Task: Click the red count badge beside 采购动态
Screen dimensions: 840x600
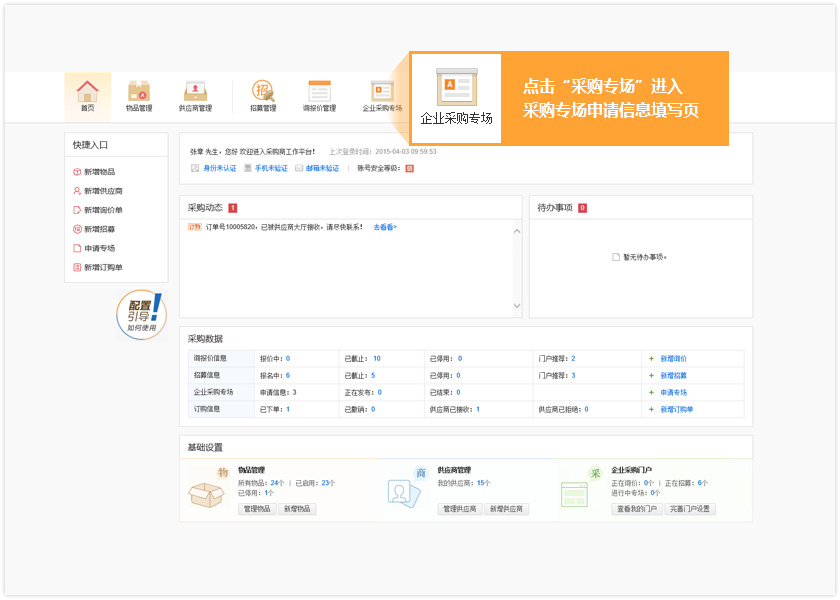Action: (x=232, y=208)
